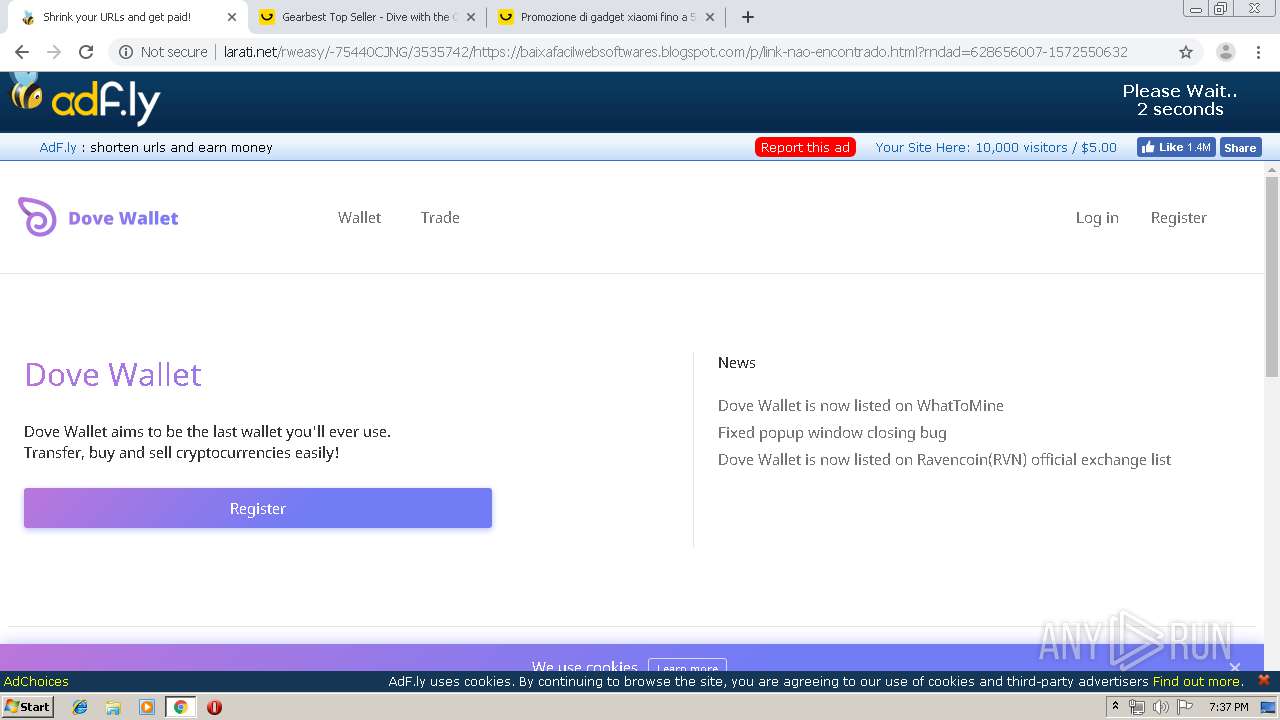Screen dimensions: 1280x720
Task: Click the Show desktop button in the taskbar
Action: coord(1268,707)
